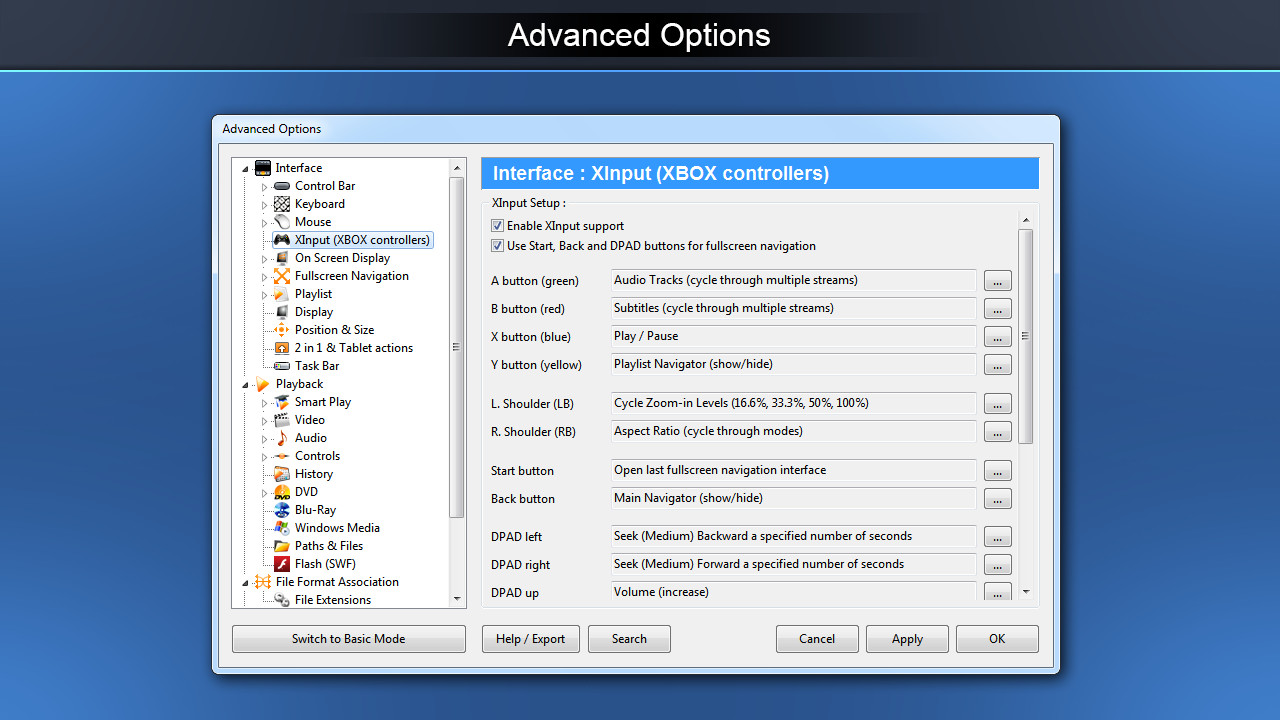Switch to Basic Mode
This screenshot has width=1280, height=720.
tap(348, 638)
